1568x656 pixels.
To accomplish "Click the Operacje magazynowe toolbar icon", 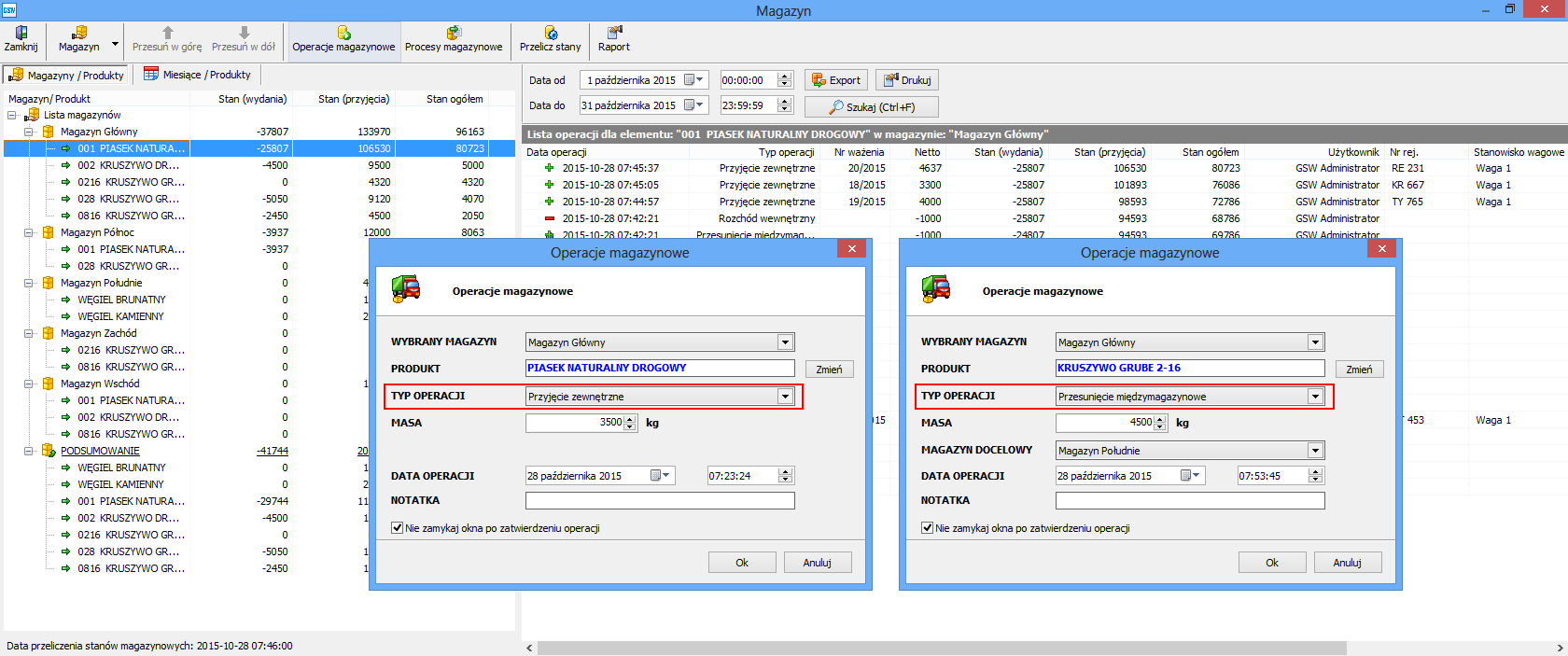I will [x=343, y=38].
